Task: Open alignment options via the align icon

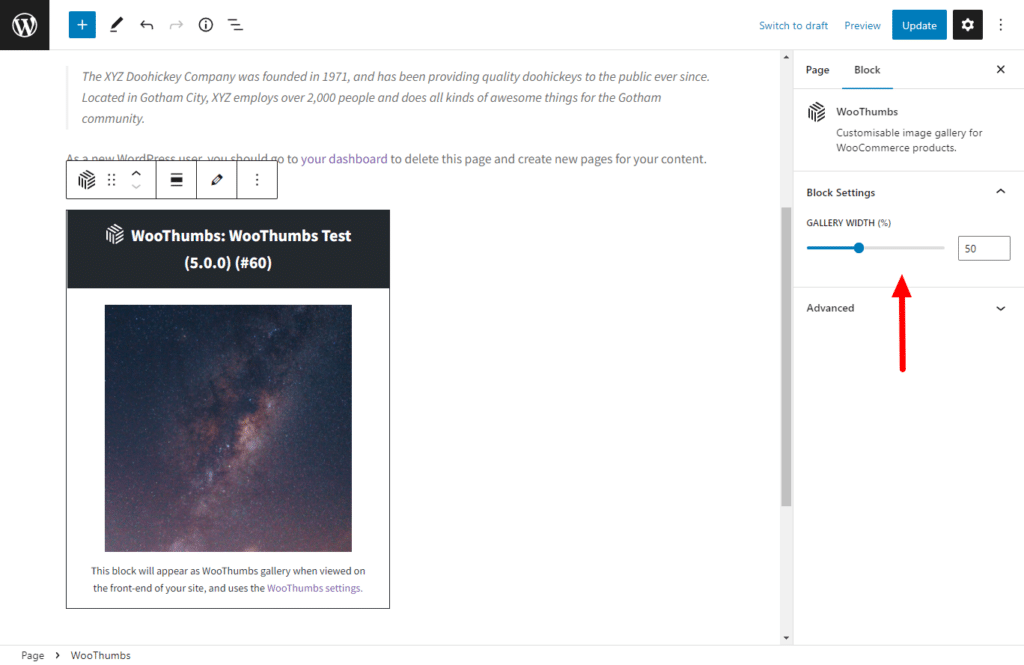Action: point(176,179)
